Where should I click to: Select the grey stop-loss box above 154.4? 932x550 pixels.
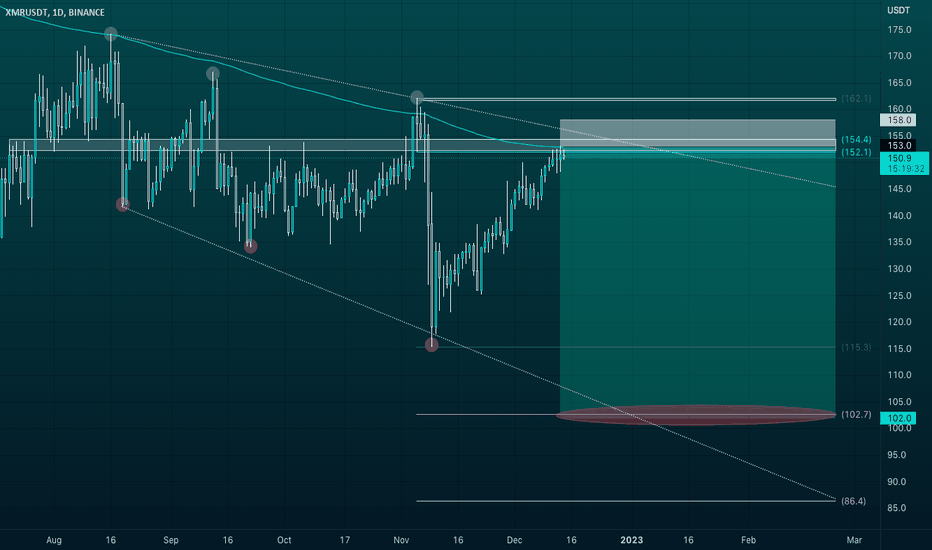pyautogui.click(x=698, y=133)
